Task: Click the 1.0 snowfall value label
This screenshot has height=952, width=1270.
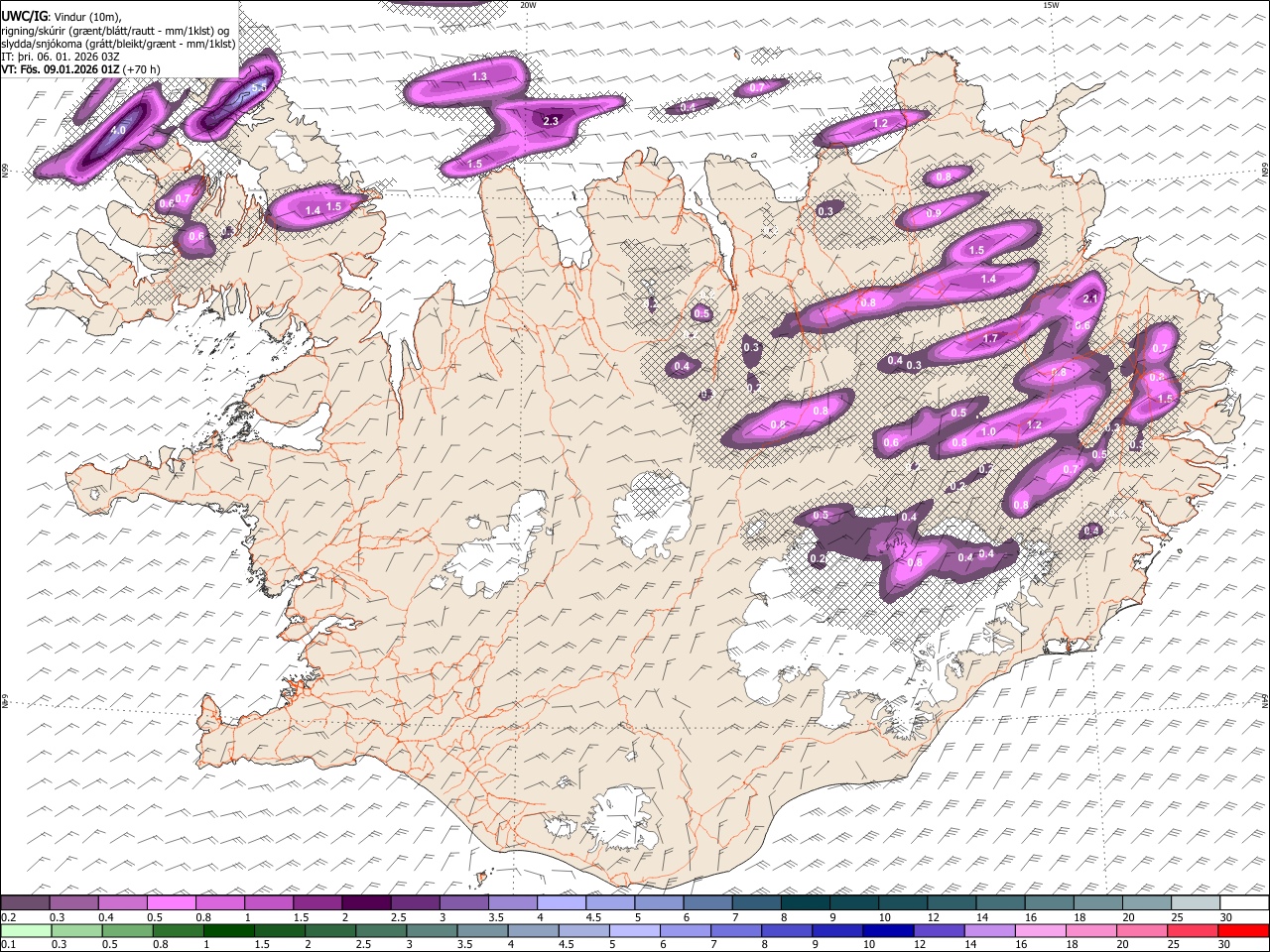Action: (988, 431)
